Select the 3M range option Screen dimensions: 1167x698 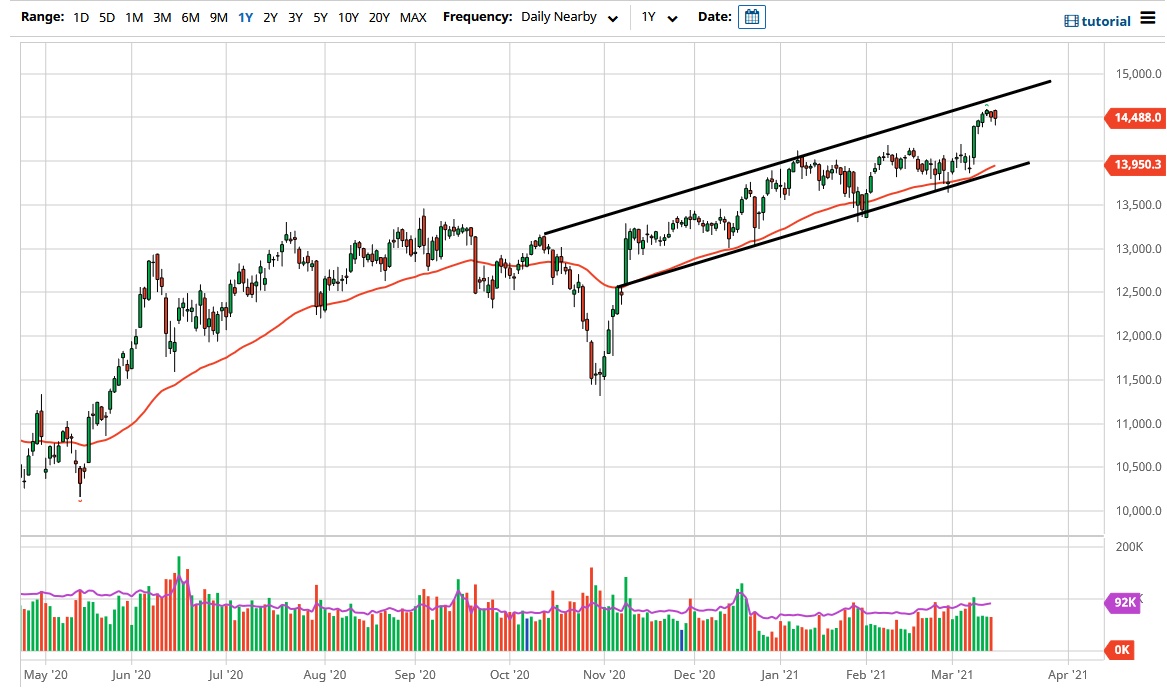click(x=162, y=16)
